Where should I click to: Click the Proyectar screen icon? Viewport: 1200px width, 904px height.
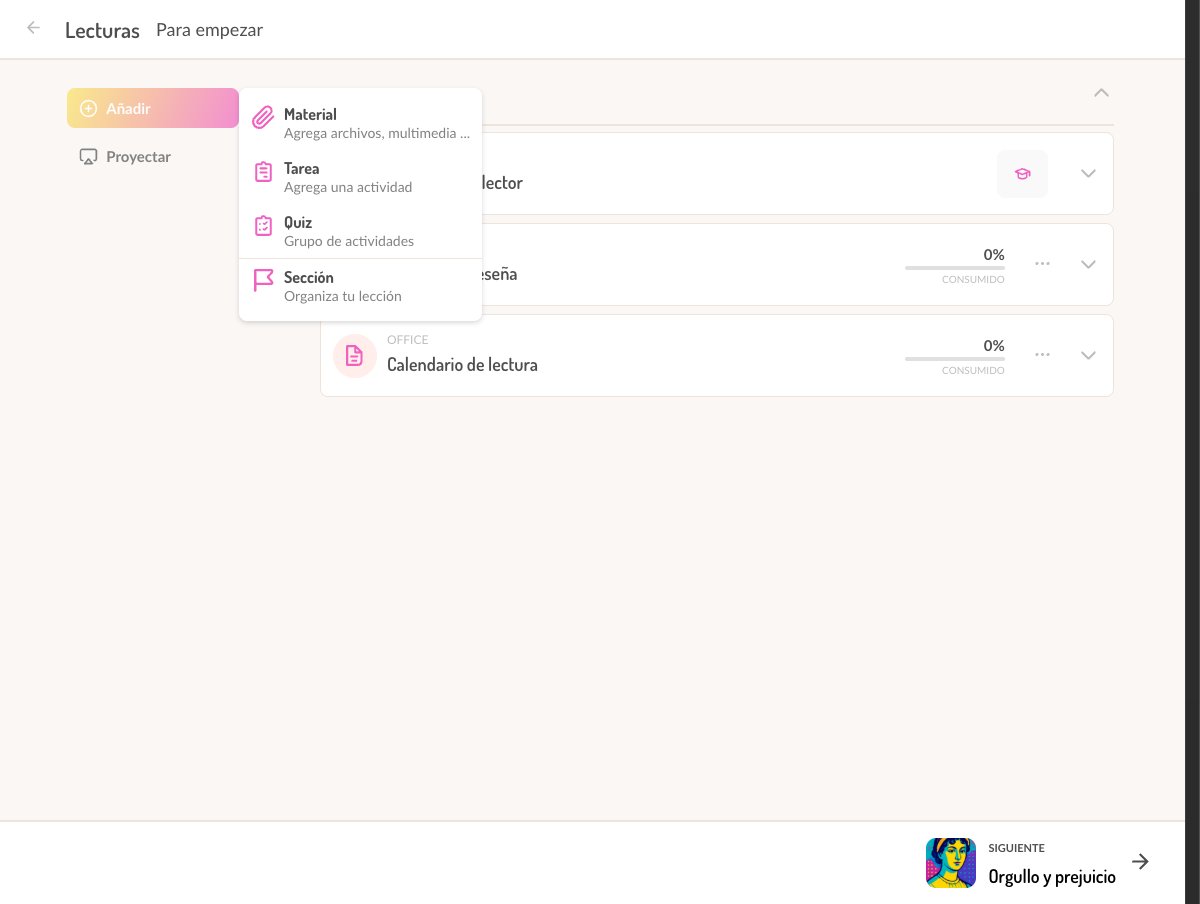pos(88,157)
